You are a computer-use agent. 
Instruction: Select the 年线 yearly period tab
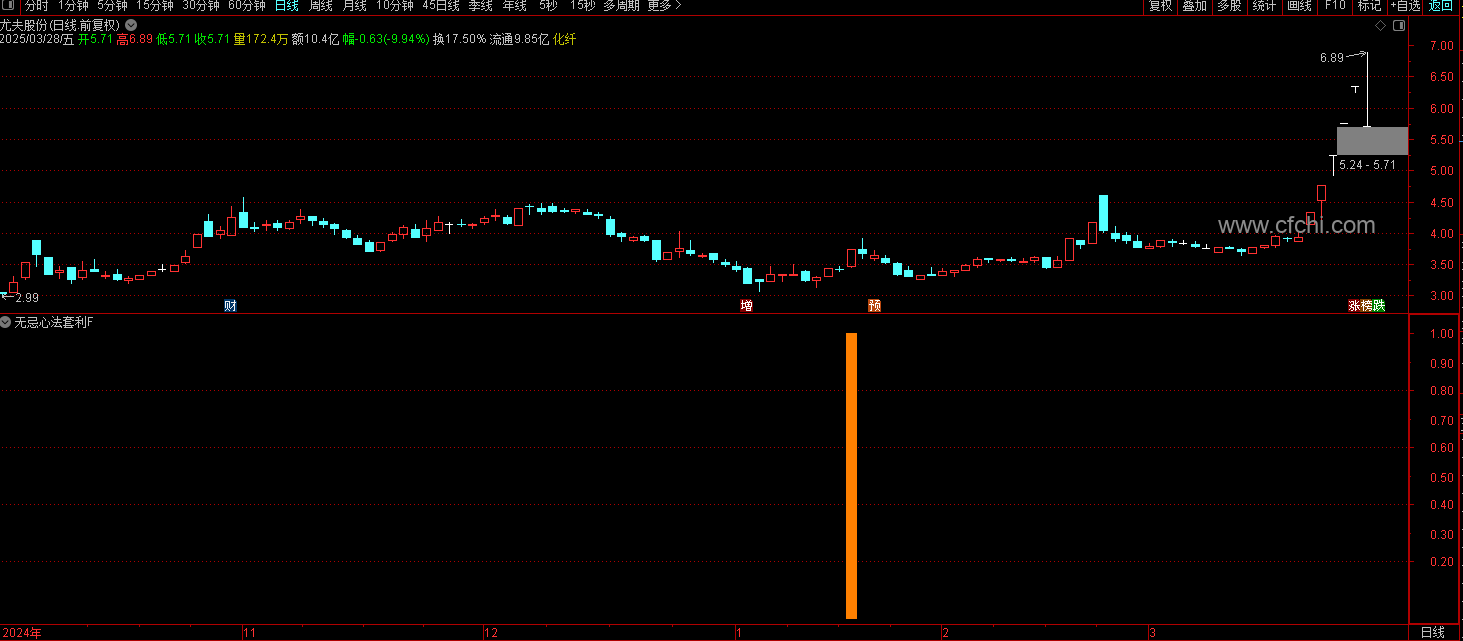pyautogui.click(x=514, y=6)
